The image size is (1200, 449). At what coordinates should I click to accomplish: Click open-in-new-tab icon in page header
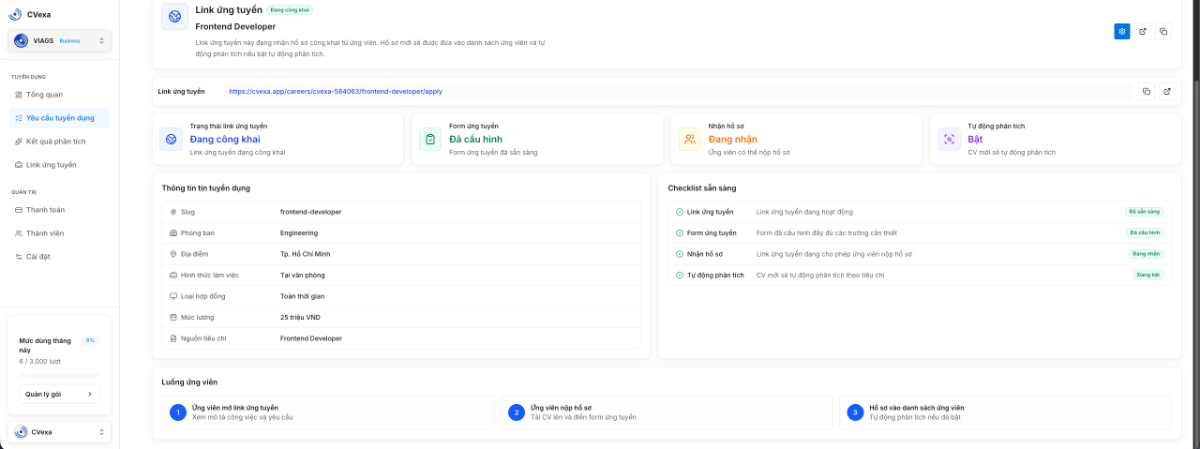pos(1143,31)
